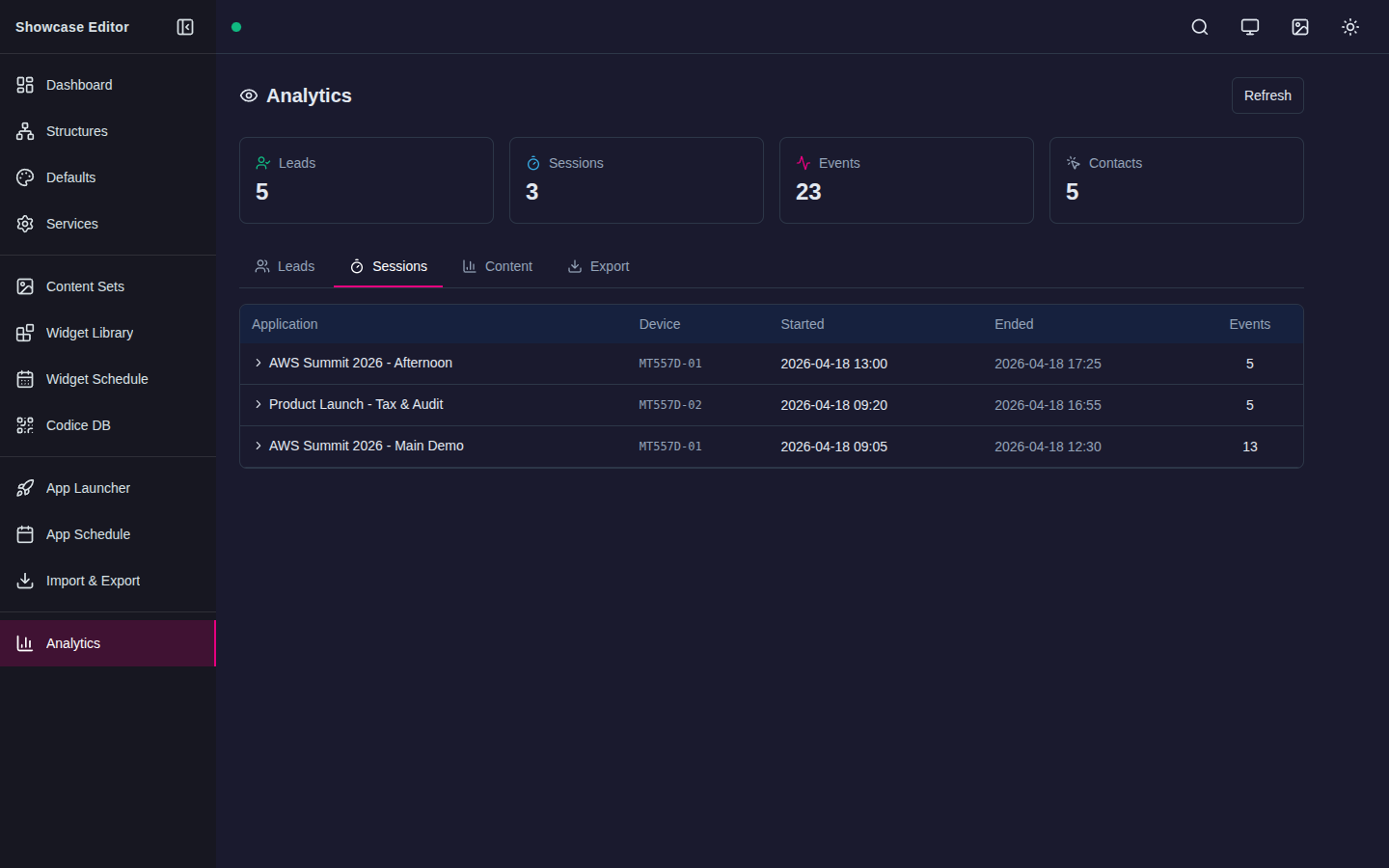Switch to the Export tab
The image size is (1389, 868).
pos(598,266)
